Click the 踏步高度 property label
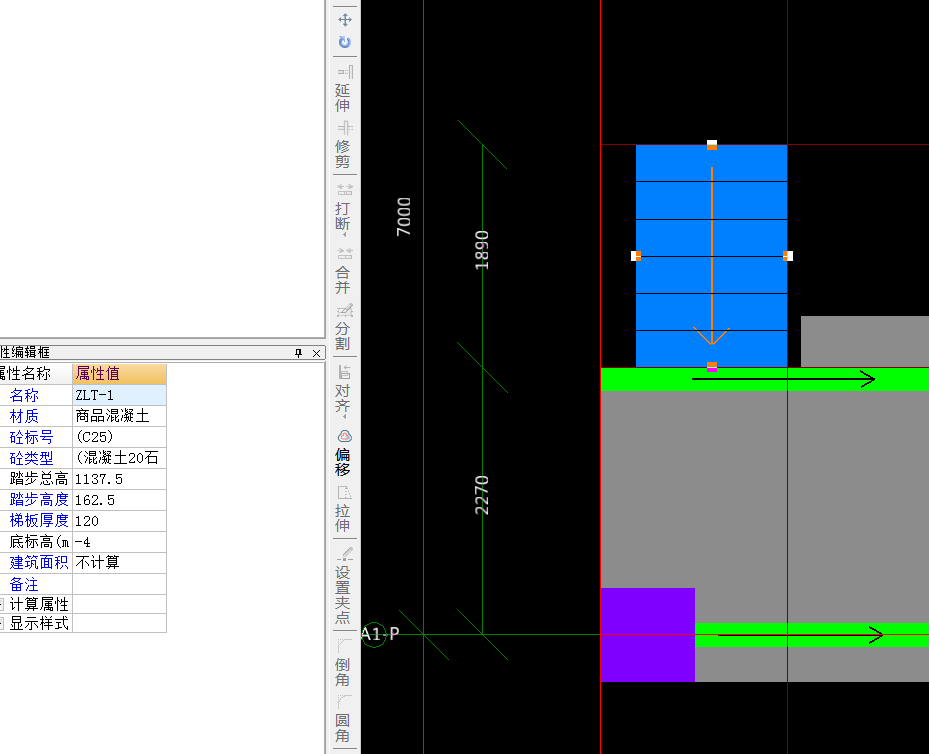The image size is (929, 754). coord(39,500)
